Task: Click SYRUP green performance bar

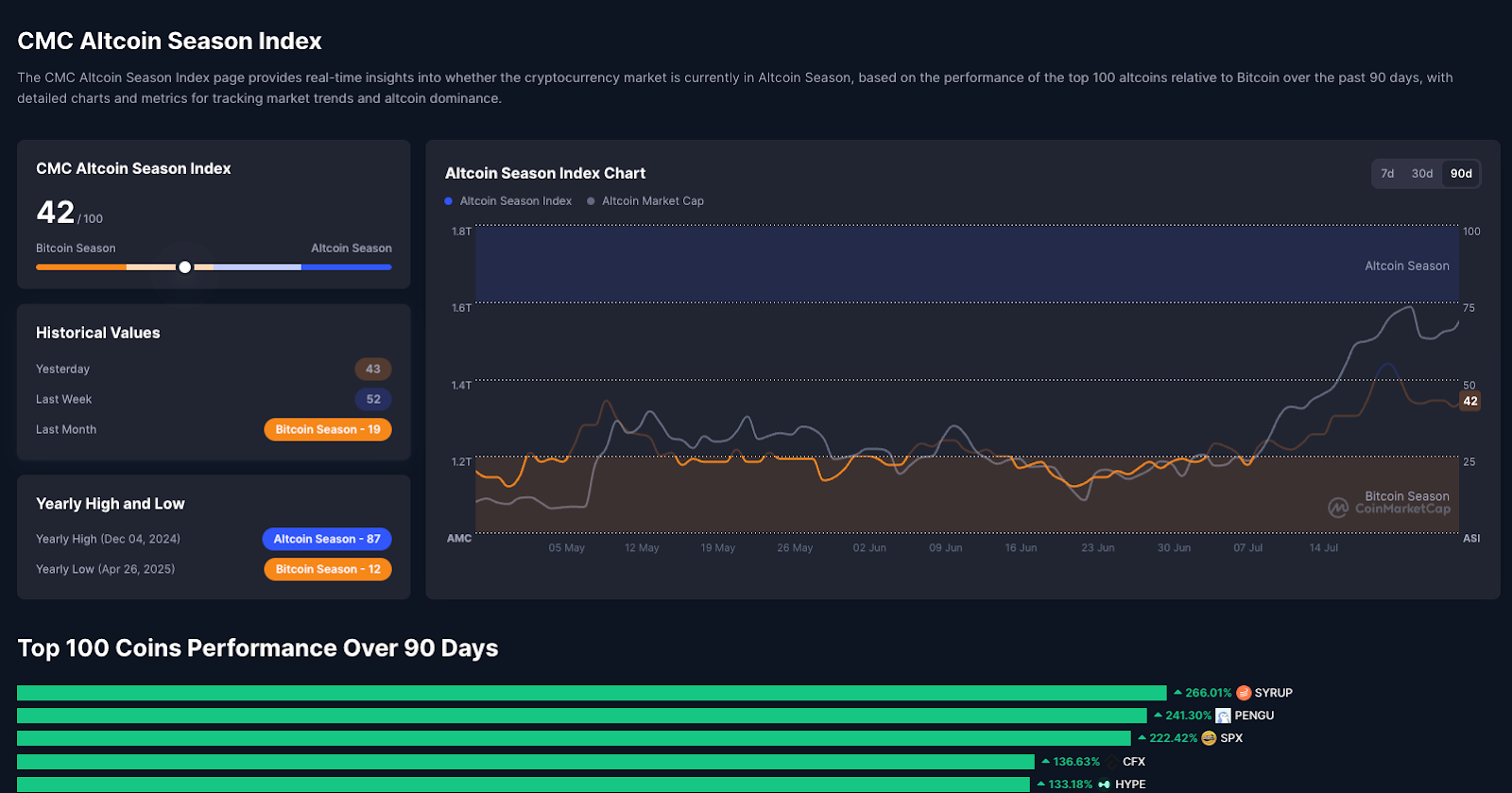Action: [x=592, y=693]
